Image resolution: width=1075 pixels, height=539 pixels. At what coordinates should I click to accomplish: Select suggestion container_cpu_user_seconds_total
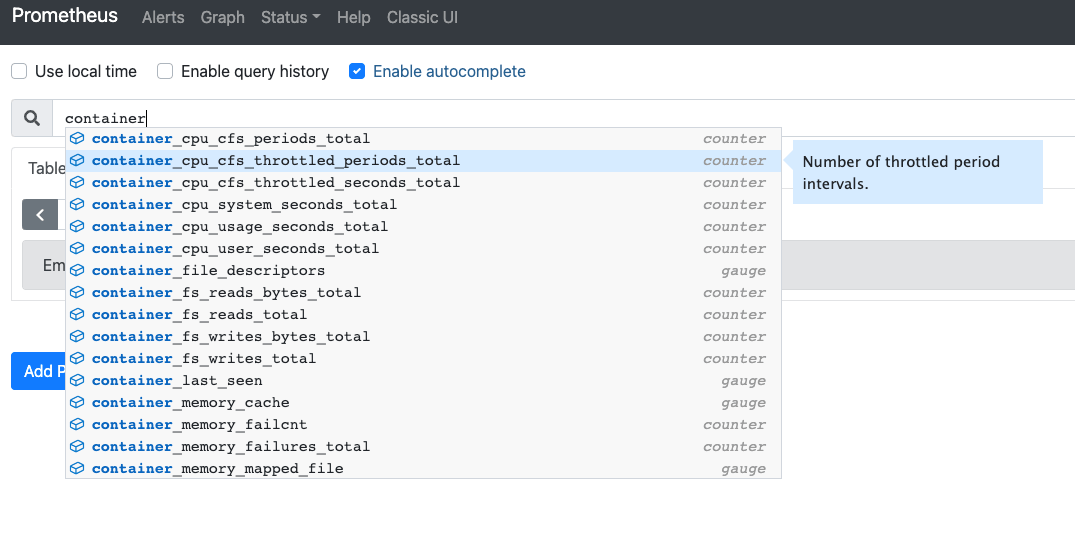pos(423,248)
